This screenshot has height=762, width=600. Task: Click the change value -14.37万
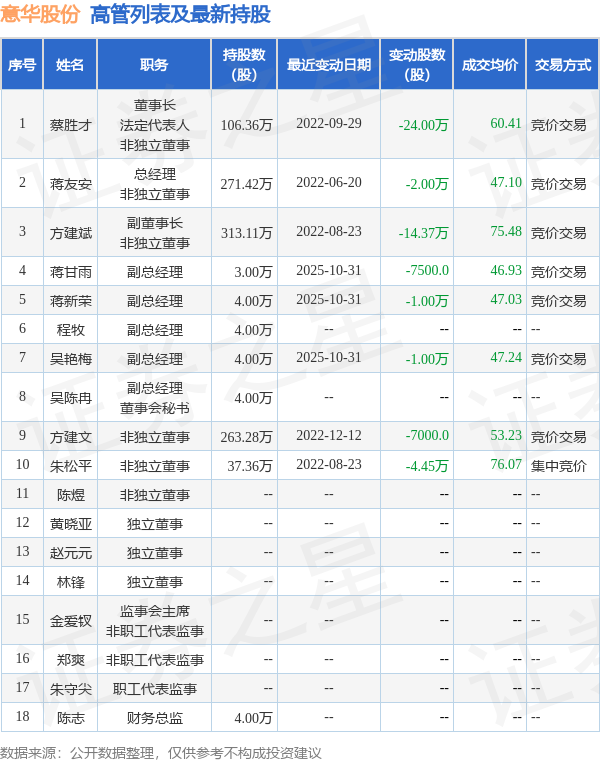point(424,233)
